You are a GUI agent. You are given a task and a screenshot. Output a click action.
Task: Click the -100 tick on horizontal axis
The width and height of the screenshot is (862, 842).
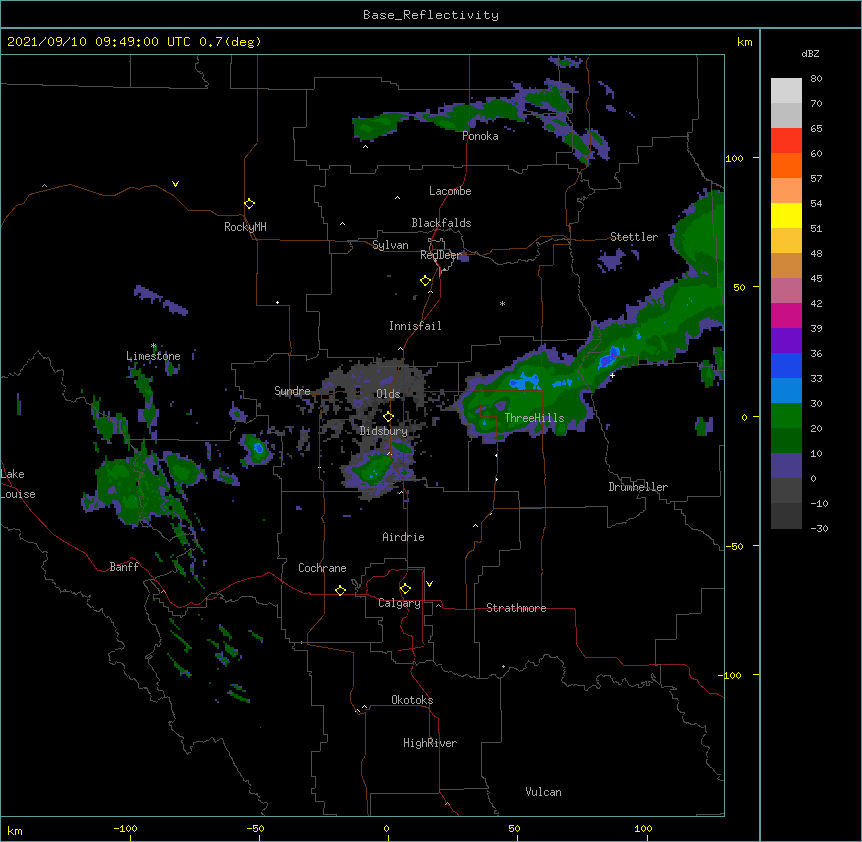(x=126, y=828)
